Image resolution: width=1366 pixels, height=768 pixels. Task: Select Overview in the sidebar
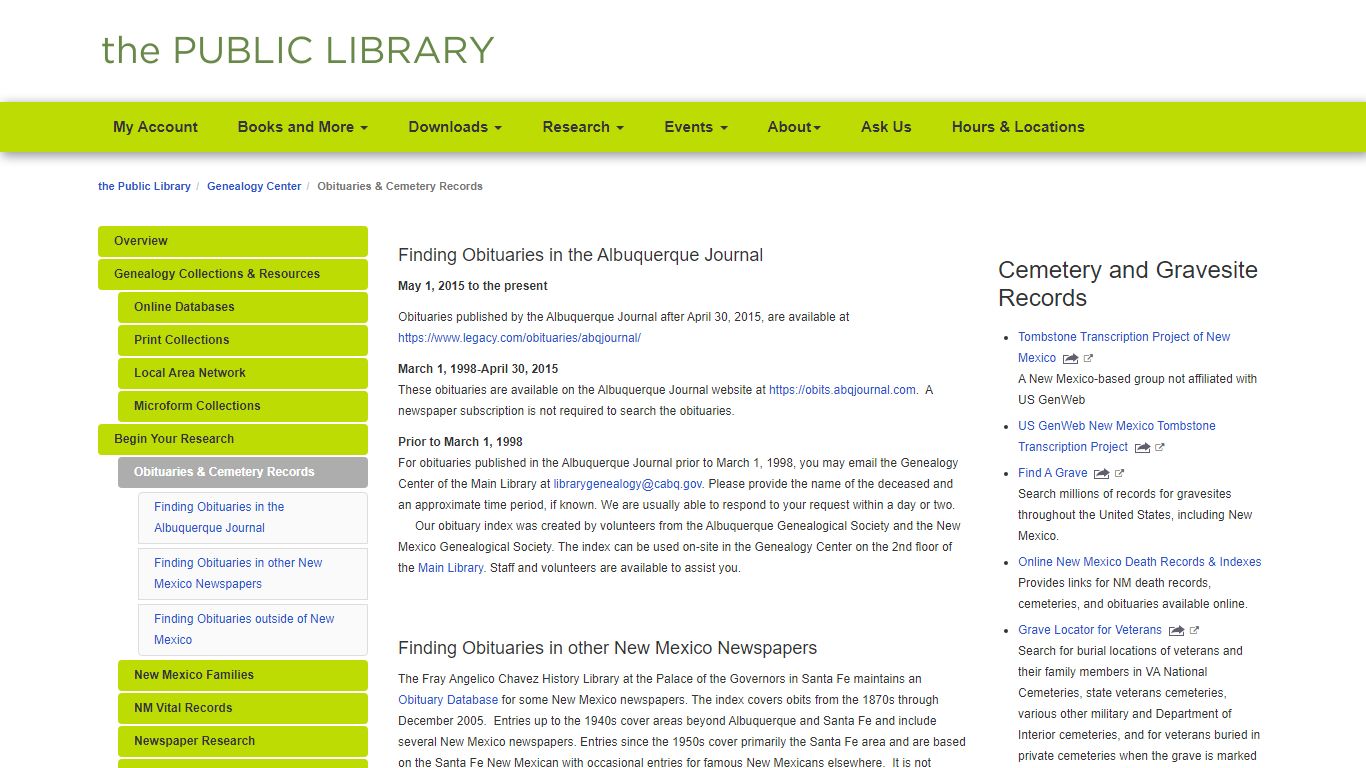[x=233, y=241]
